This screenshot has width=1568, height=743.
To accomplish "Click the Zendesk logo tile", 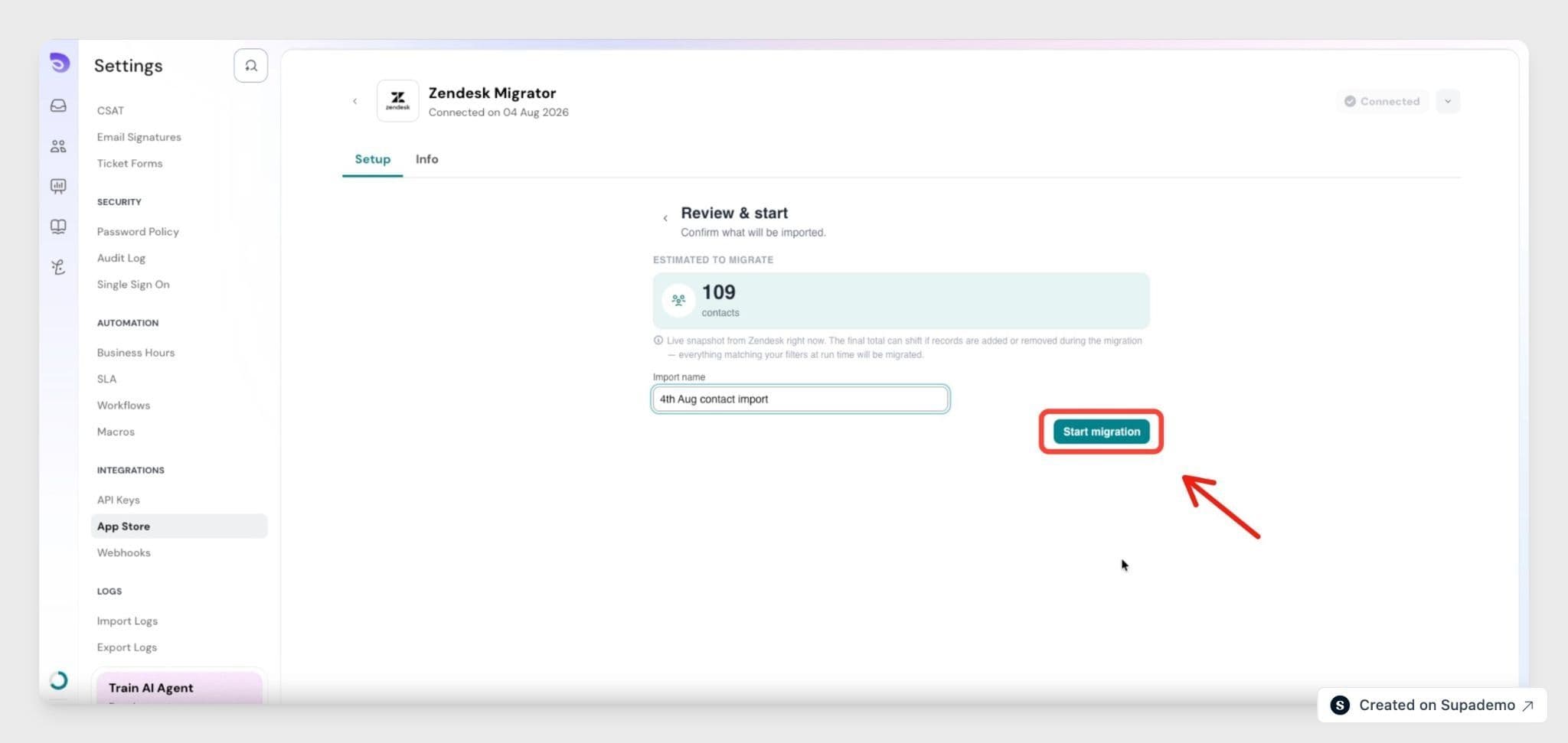I will click(397, 101).
